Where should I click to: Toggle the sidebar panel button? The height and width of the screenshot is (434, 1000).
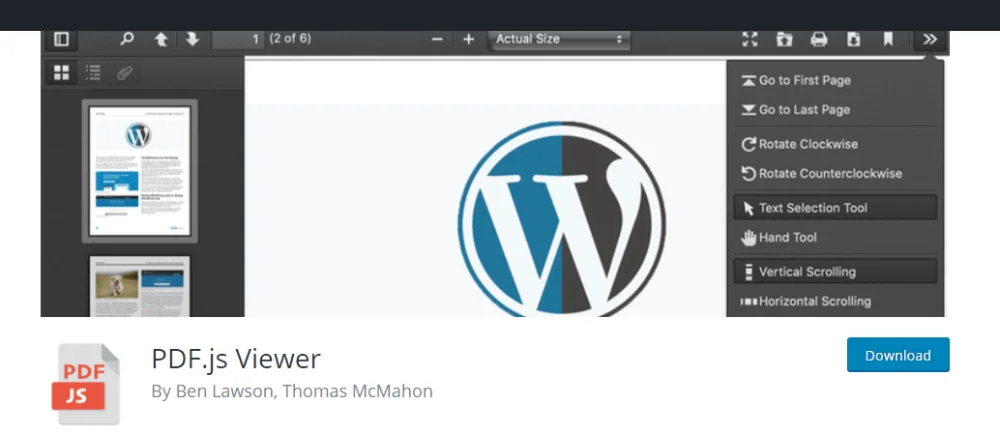coord(62,40)
